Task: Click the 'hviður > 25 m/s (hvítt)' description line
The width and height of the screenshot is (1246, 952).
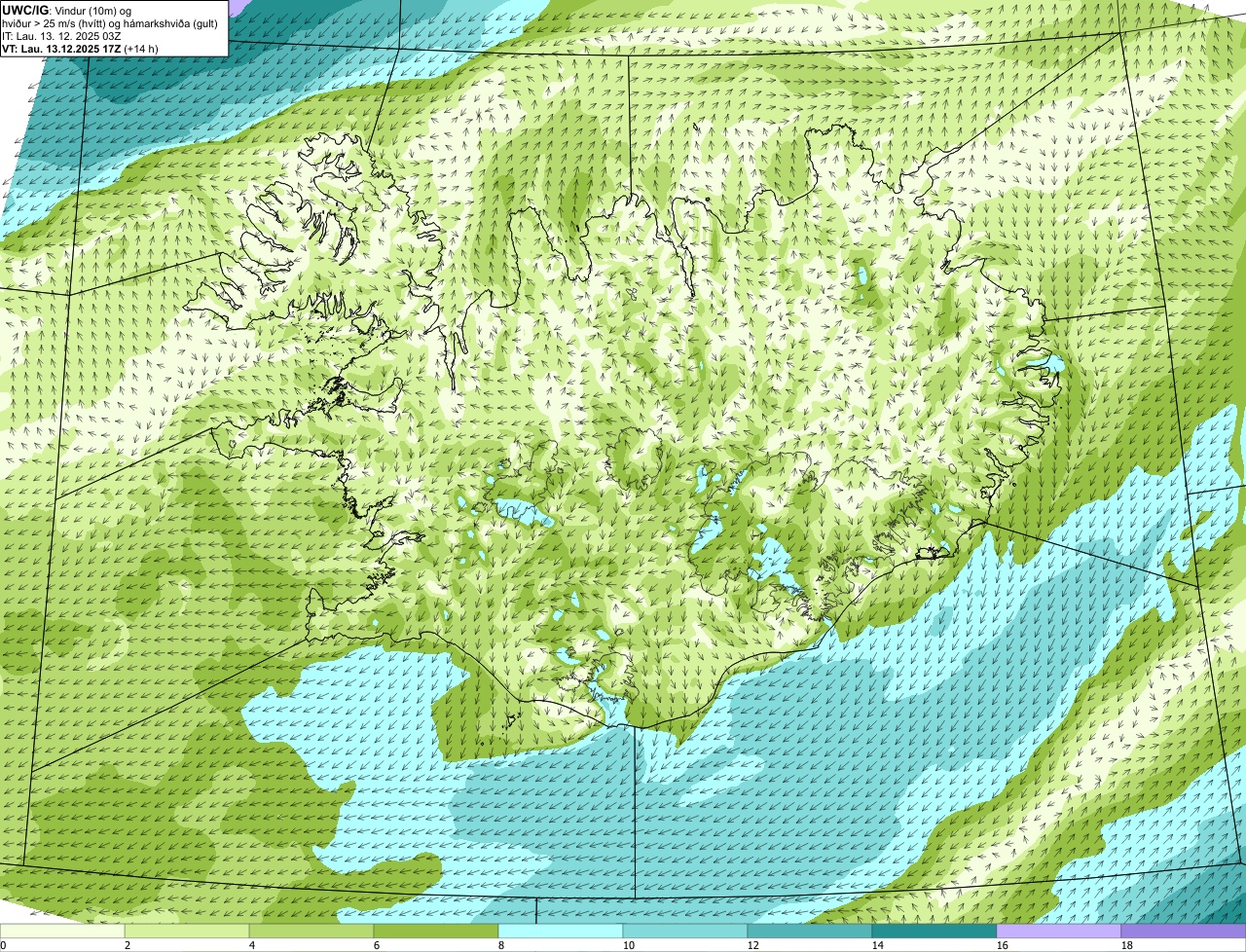Action: [110, 23]
